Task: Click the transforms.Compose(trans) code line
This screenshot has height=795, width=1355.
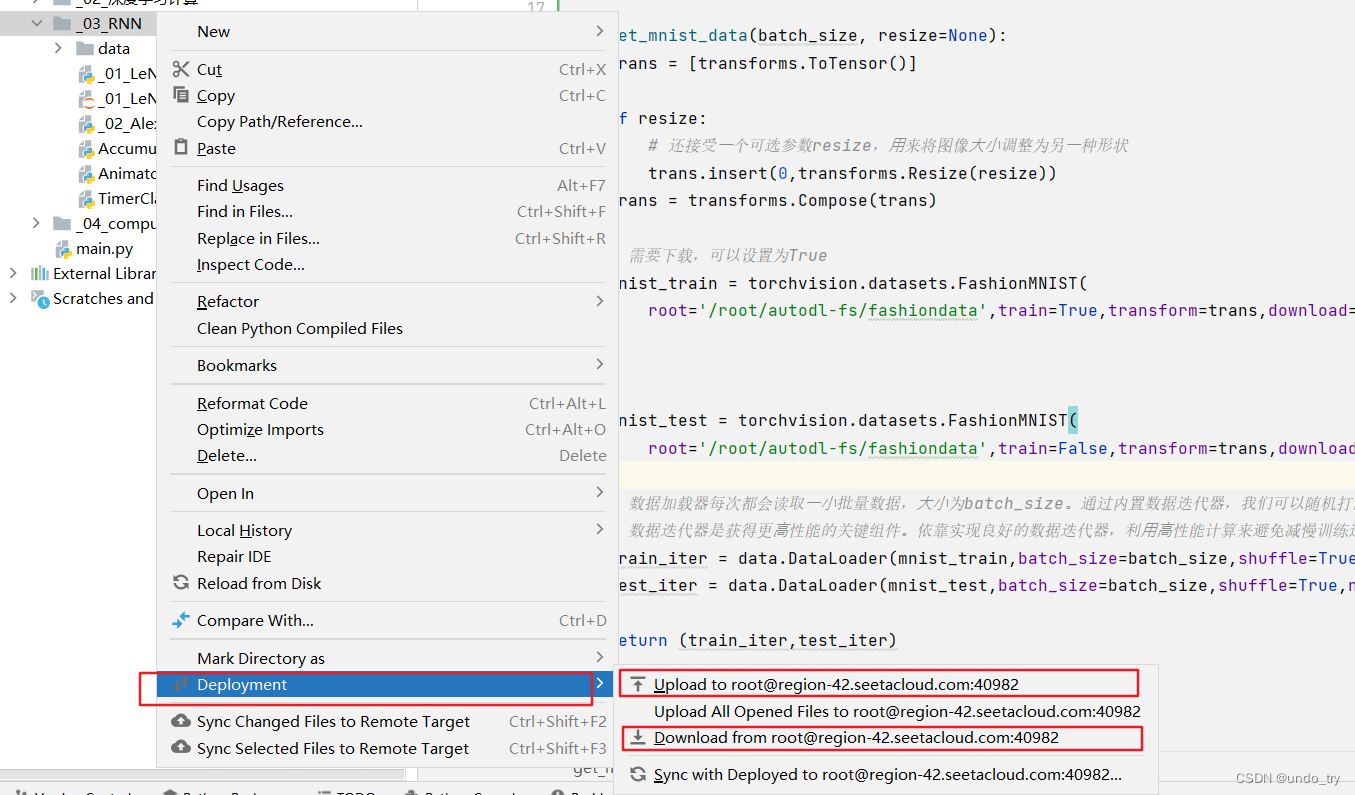Action: pos(777,200)
